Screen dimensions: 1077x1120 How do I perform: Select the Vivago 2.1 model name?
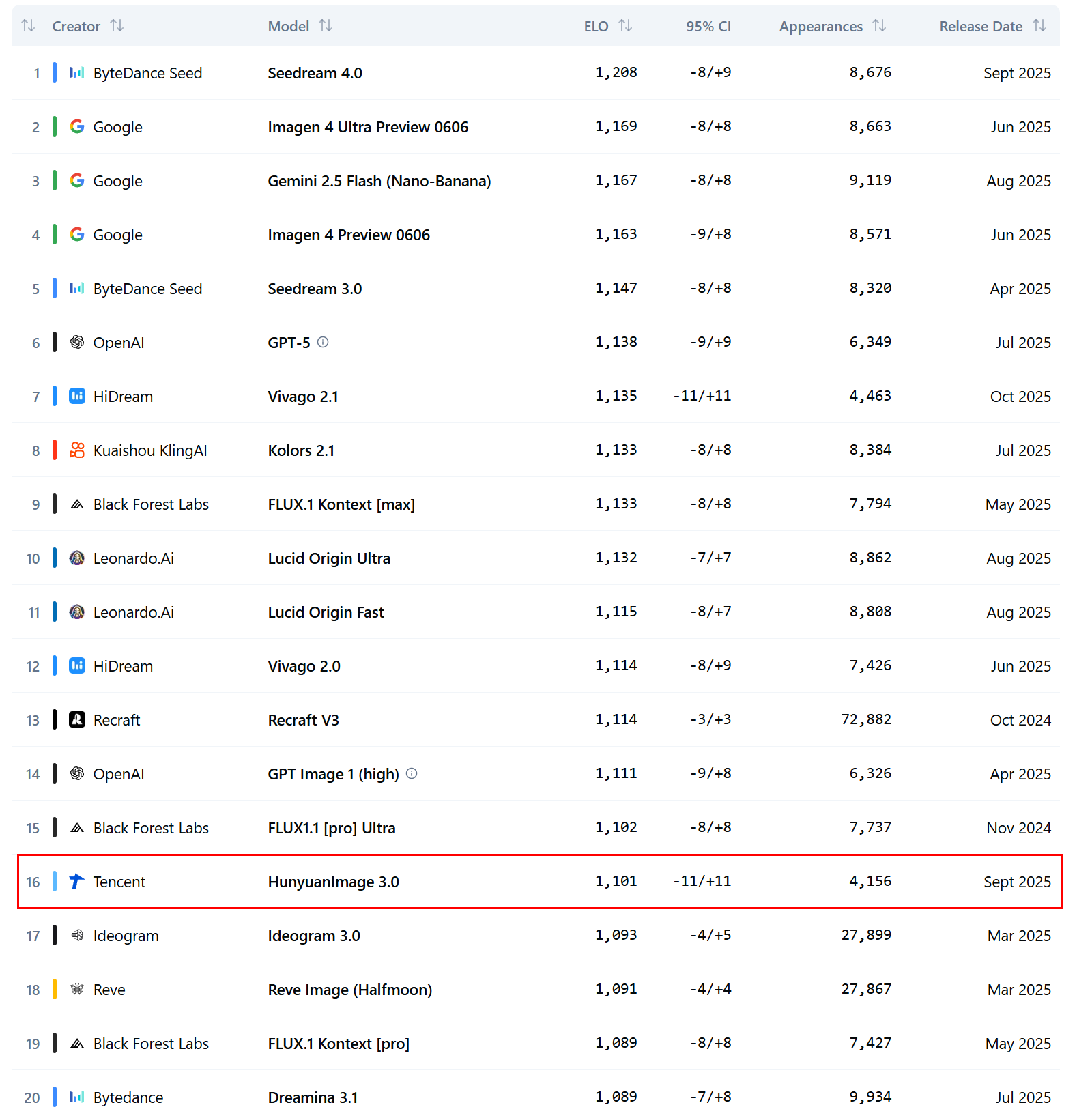click(x=303, y=397)
